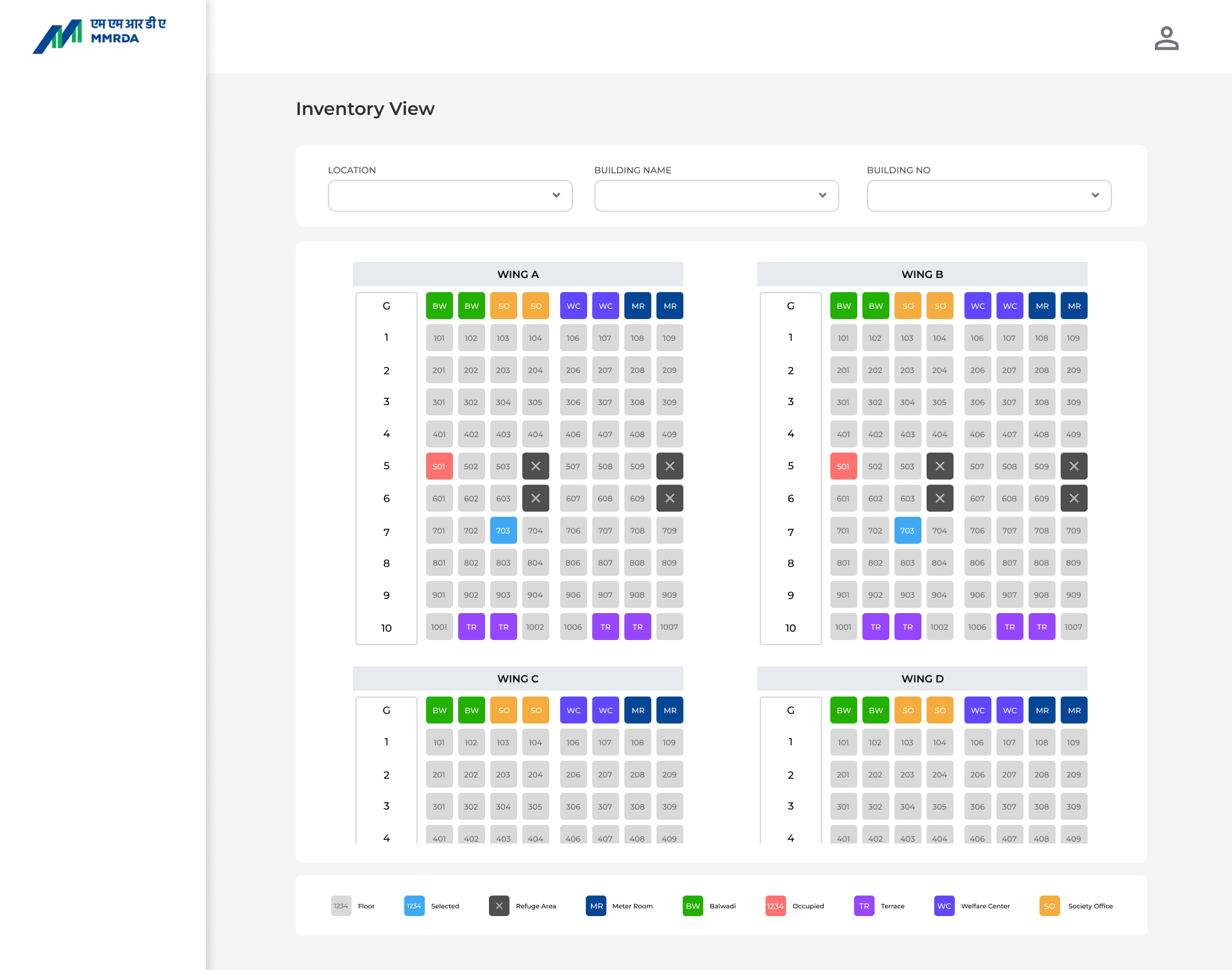1232x970 pixels.
Task: Click refuge area X on floor 6 Wing B beside 609
Action: pyautogui.click(x=1074, y=498)
